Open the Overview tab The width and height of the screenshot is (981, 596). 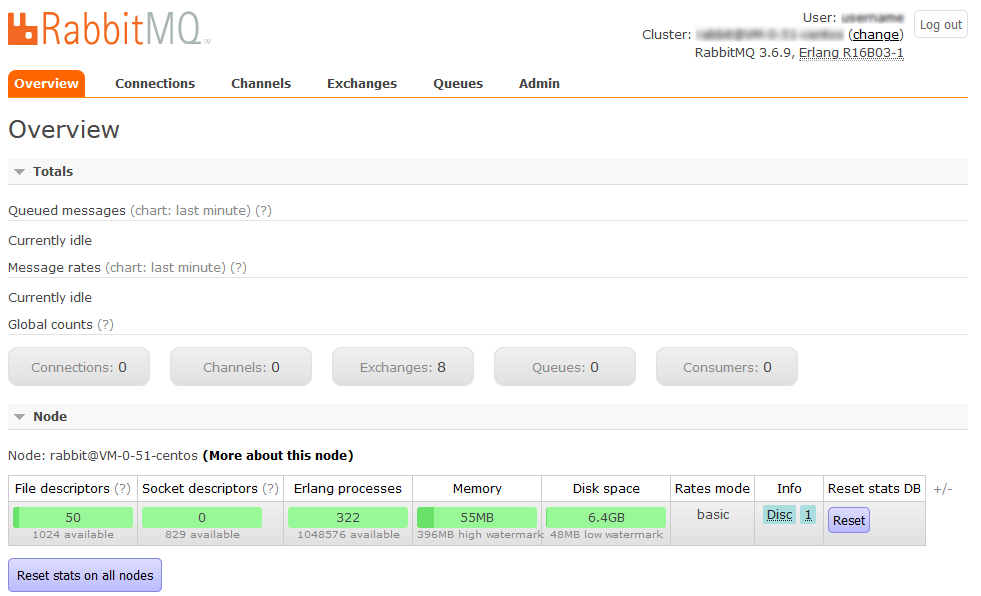point(46,84)
